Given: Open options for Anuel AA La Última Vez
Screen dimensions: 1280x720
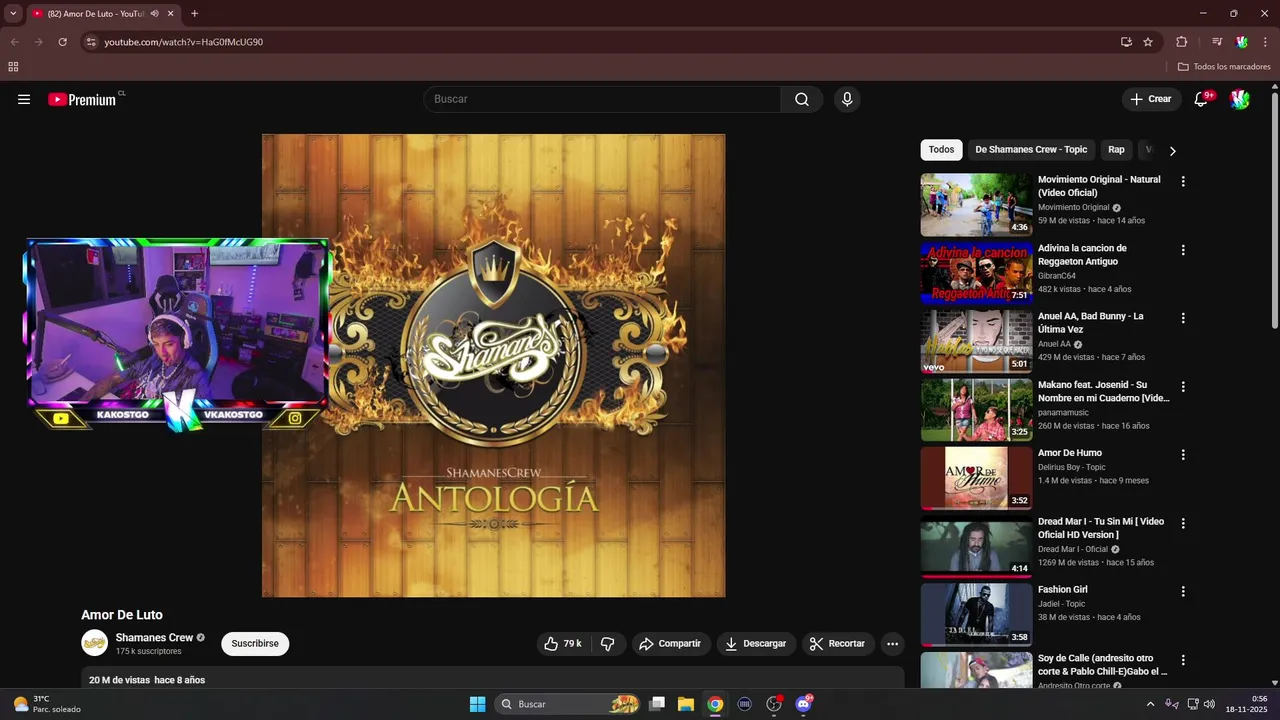Looking at the screenshot, I should pos(1183,318).
